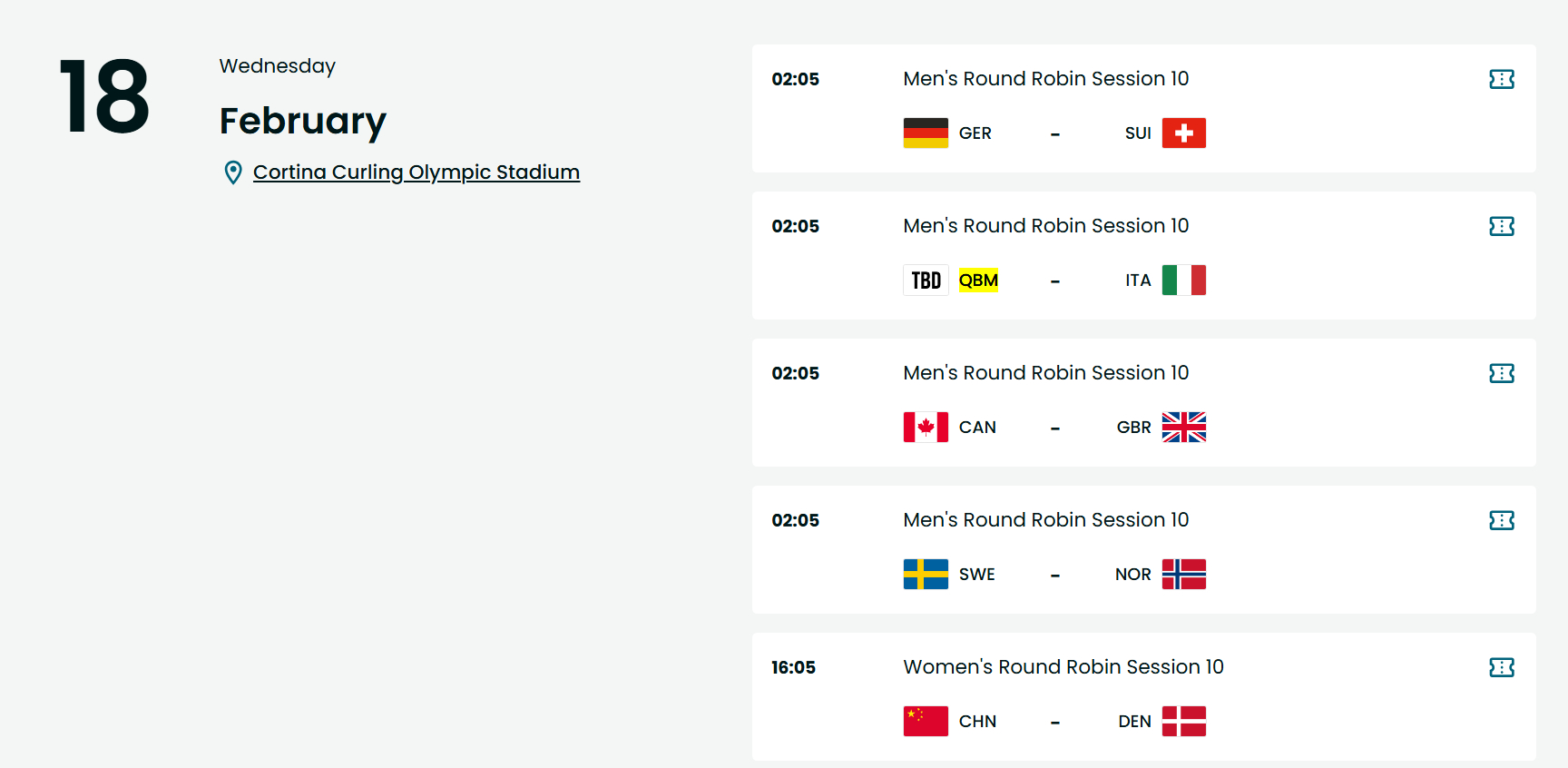The image size is (1568, 768).
Task: Click the Germany flag icon
Action: tap(926, 133)
